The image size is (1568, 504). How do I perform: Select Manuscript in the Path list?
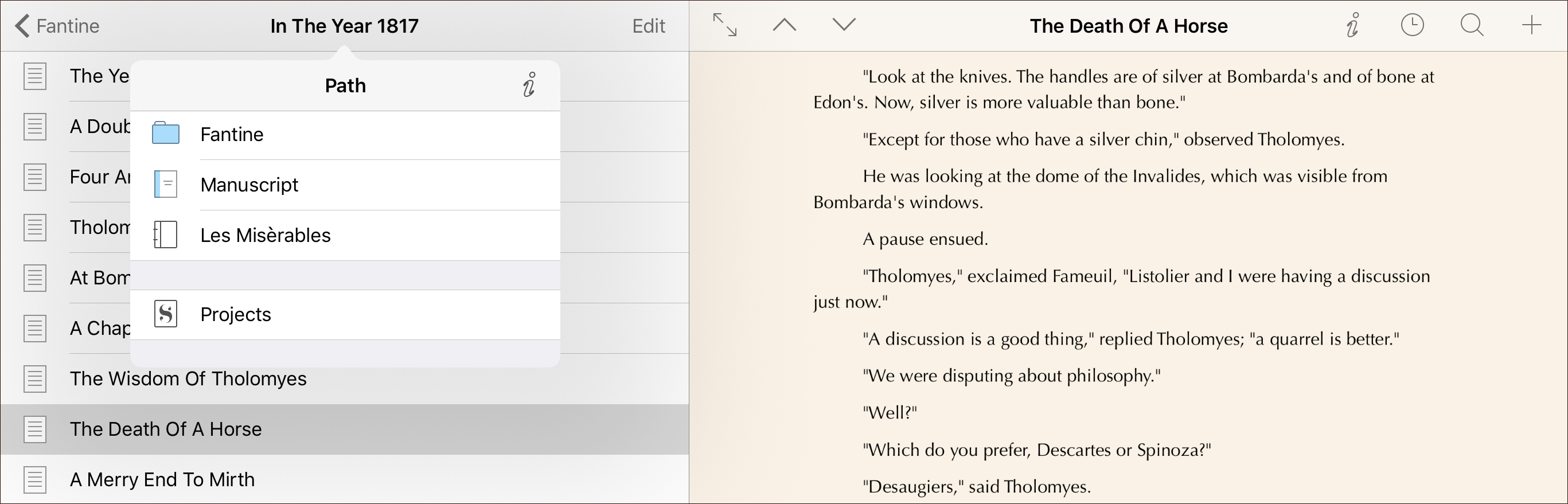pyautogui.click(x=345, y=185)
